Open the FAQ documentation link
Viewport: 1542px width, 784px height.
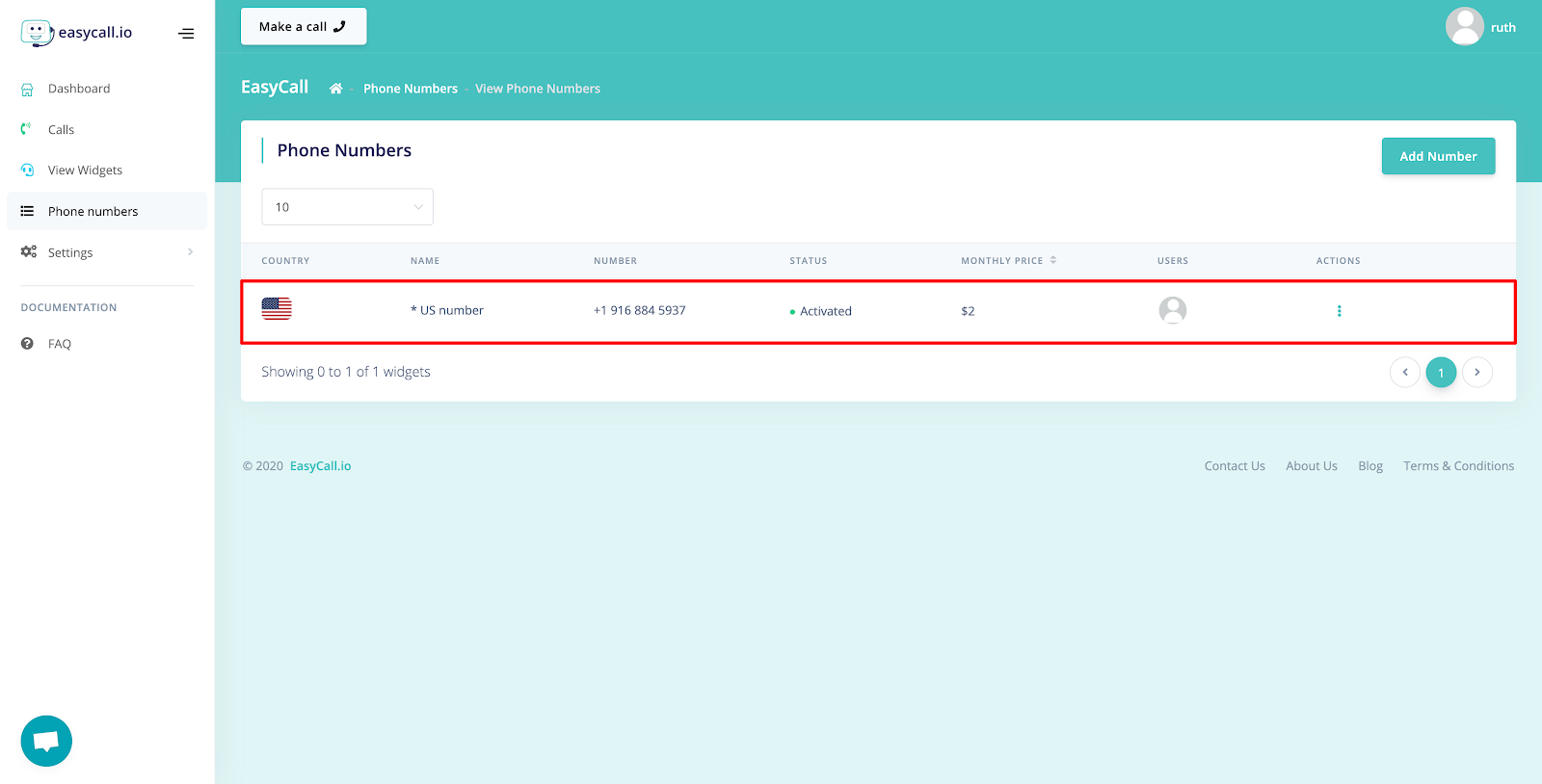pos(60,344)
